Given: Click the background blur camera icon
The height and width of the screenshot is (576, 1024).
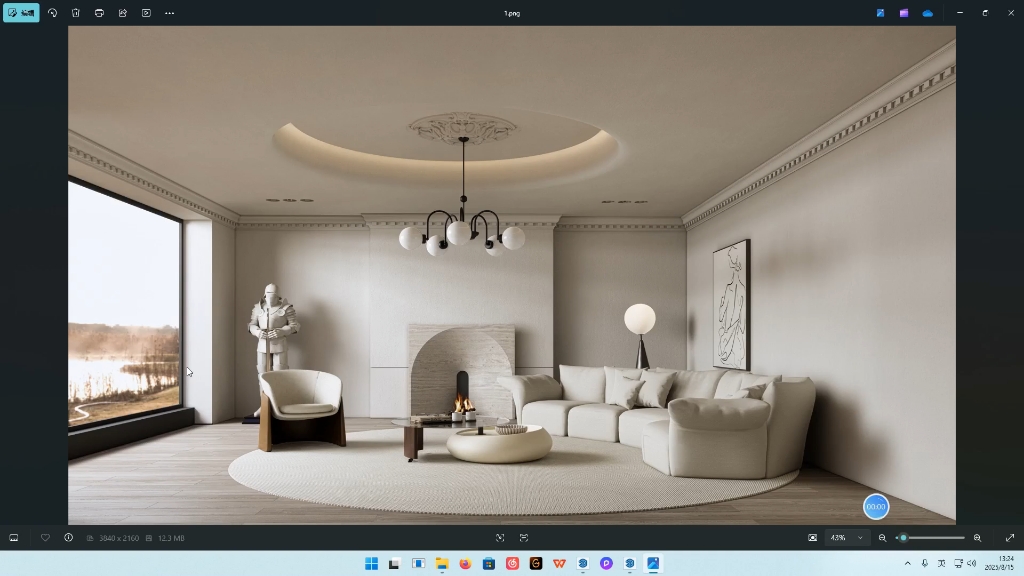Looking at the screenshot, I should (x=812, y=538).
